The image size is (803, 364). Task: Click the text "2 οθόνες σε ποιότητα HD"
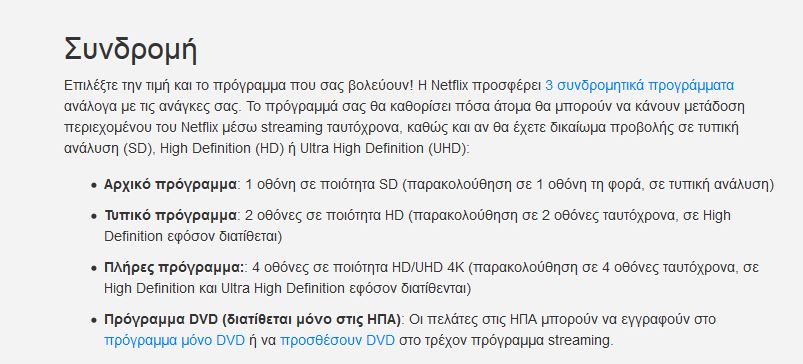325,216
